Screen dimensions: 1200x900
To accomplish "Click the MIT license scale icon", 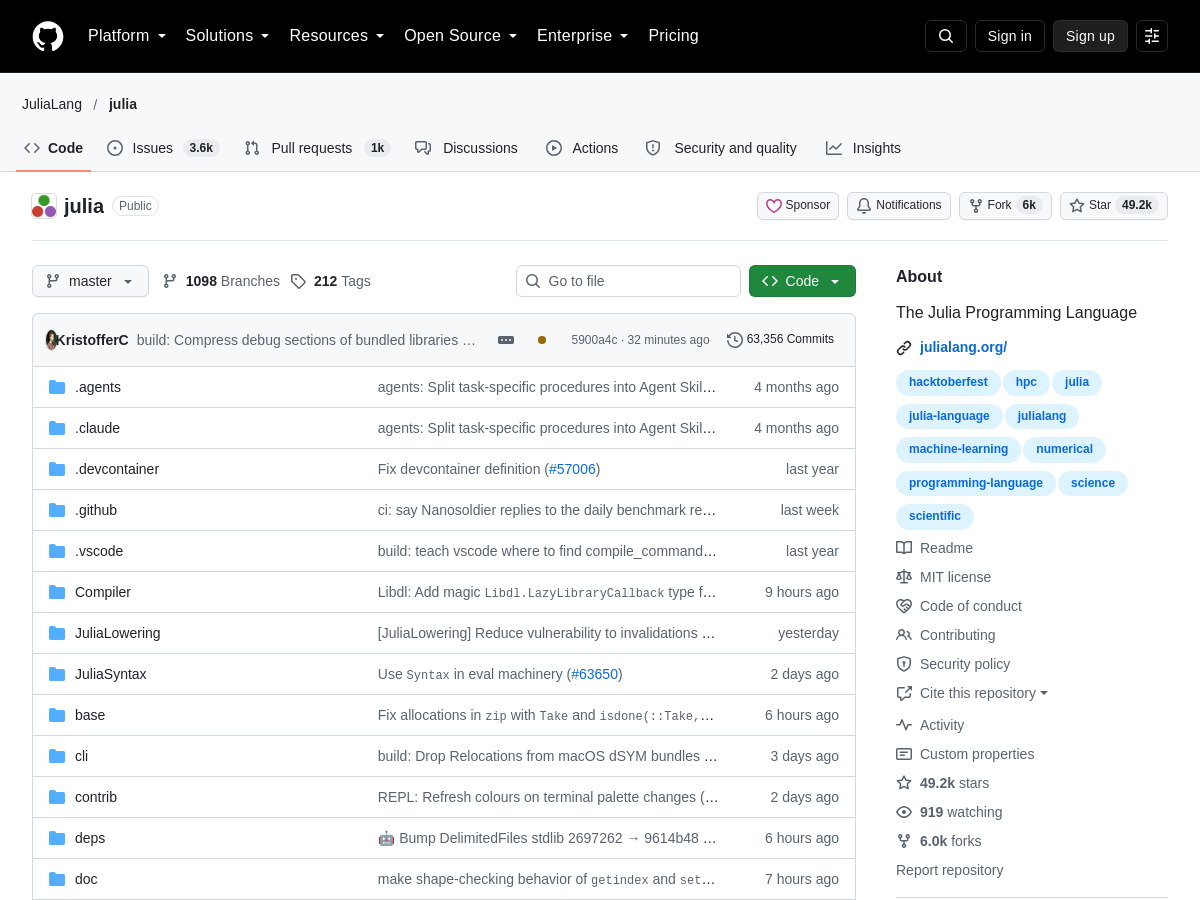I will click(904, 577).
